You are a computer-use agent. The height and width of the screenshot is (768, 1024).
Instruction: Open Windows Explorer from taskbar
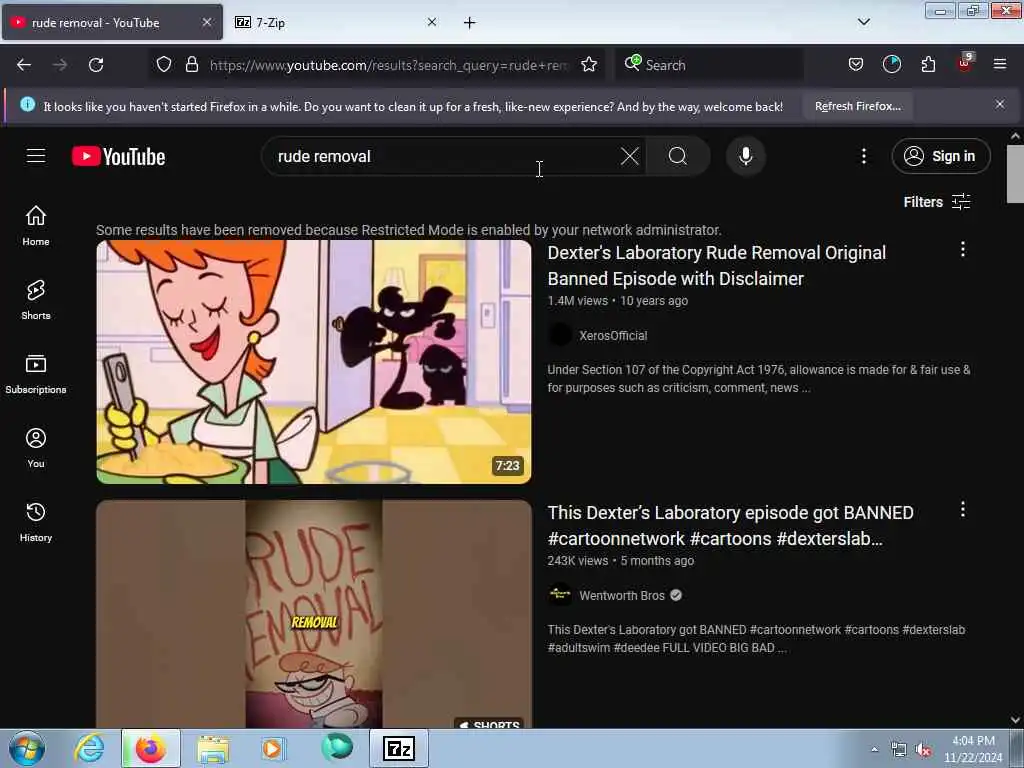213,748
